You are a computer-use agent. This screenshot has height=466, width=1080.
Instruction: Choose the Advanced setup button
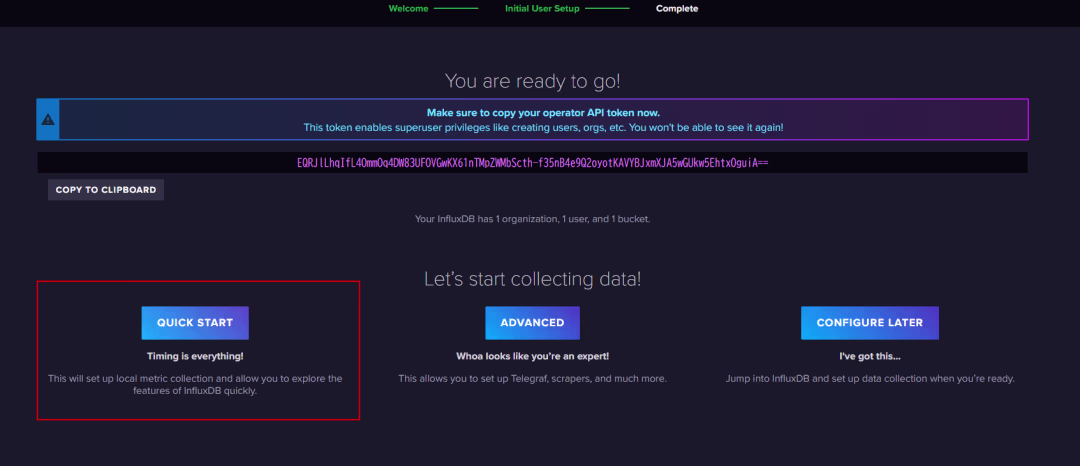tap(532, 323)
